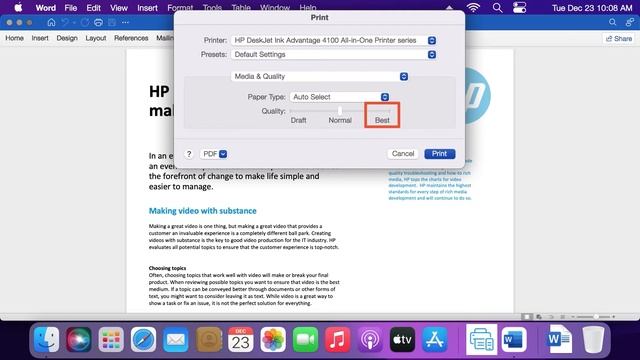640x360 pixels.
Task: Click the Draft quality label
Action: click(298, 120)
